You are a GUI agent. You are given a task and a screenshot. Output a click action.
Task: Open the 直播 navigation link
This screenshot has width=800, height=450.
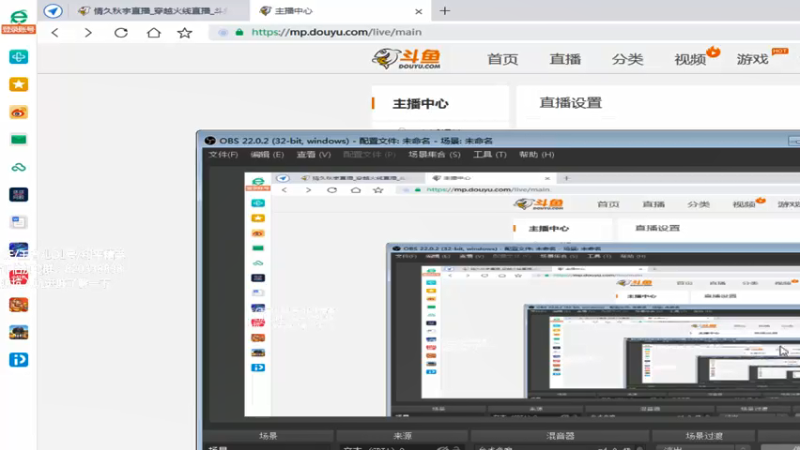(x=565, y=59)
